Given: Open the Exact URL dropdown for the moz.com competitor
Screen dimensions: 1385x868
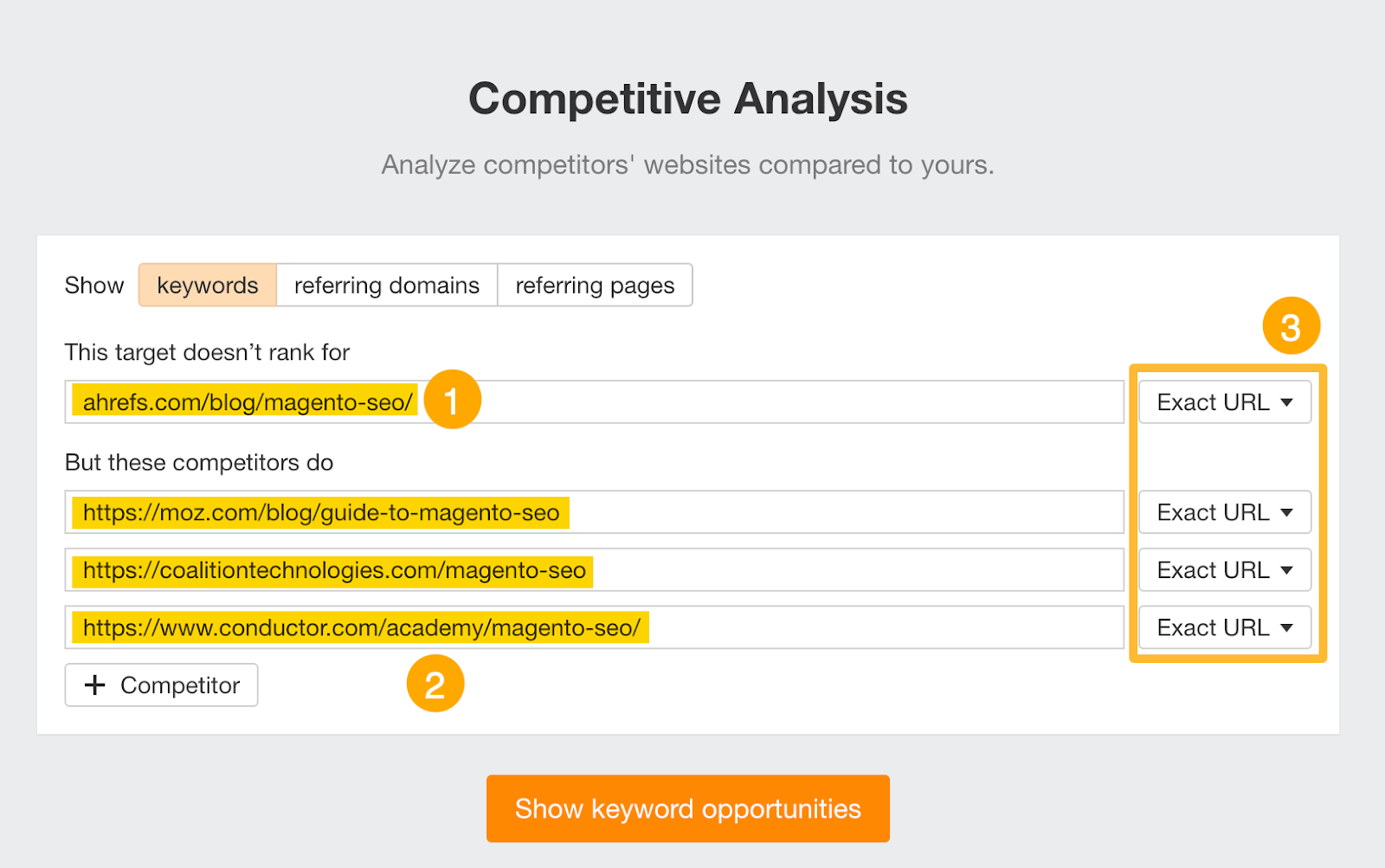Looking at the screenshot, I should pos(1224,511).
